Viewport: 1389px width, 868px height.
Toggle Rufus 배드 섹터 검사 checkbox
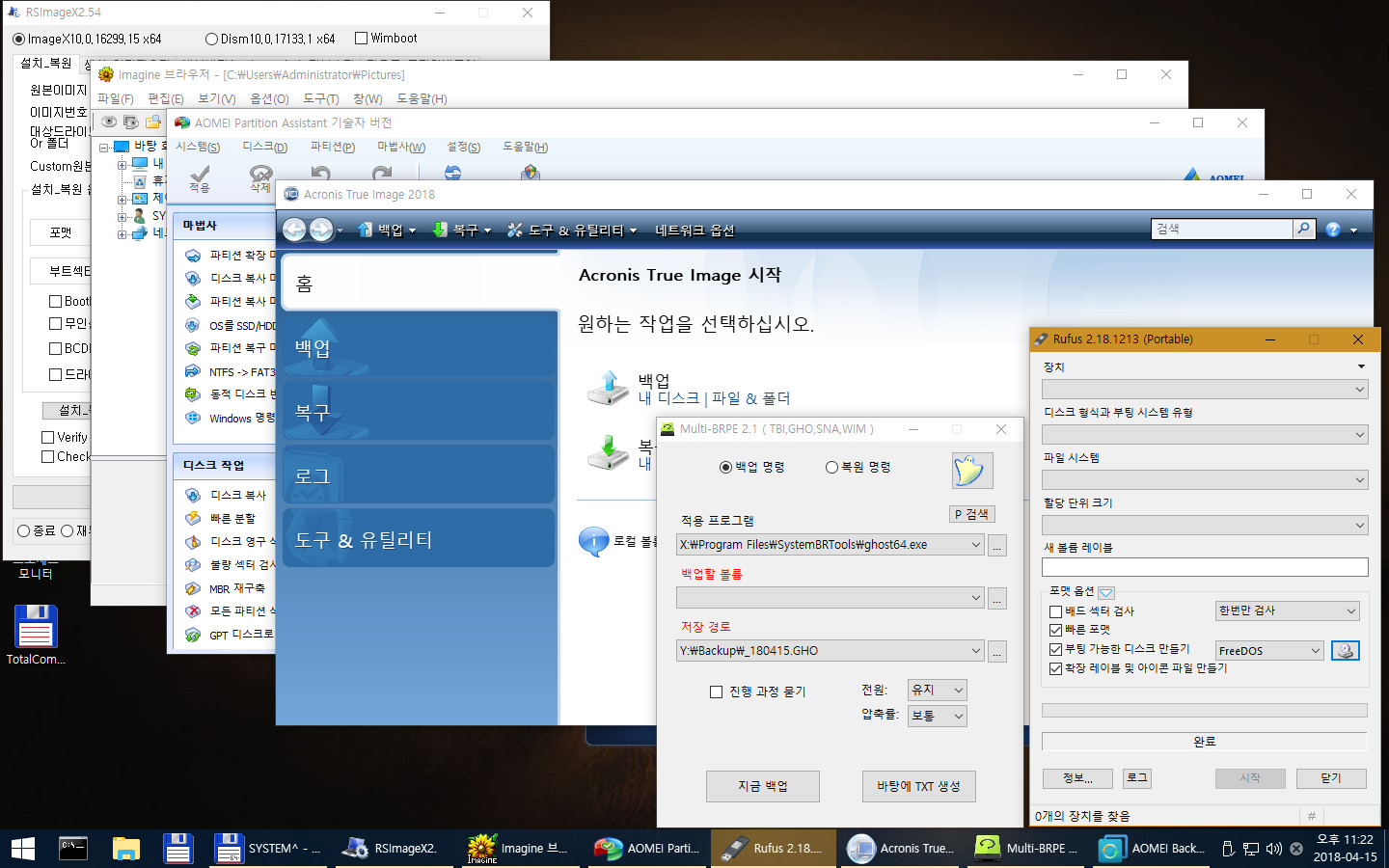pos(1055,611)
